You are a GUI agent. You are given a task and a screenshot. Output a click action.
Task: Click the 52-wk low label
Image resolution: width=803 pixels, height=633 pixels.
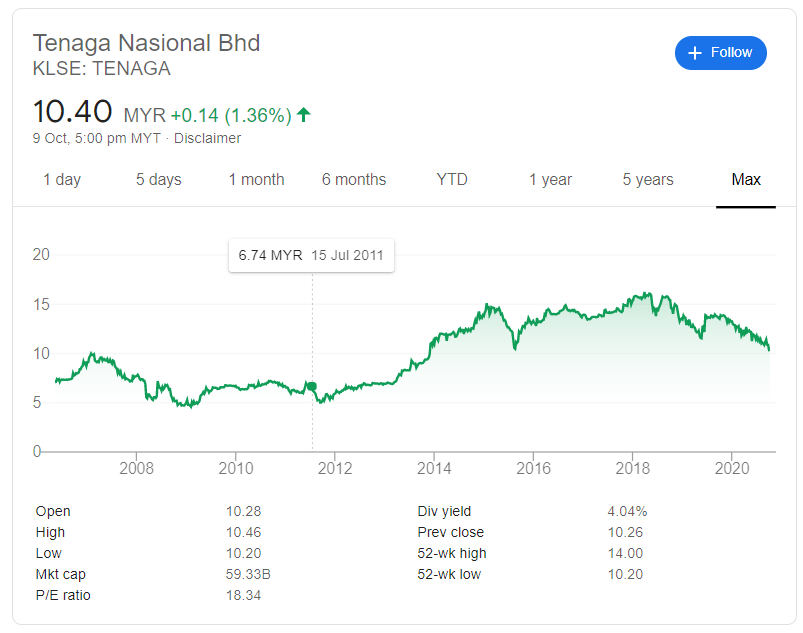point(449,574)
